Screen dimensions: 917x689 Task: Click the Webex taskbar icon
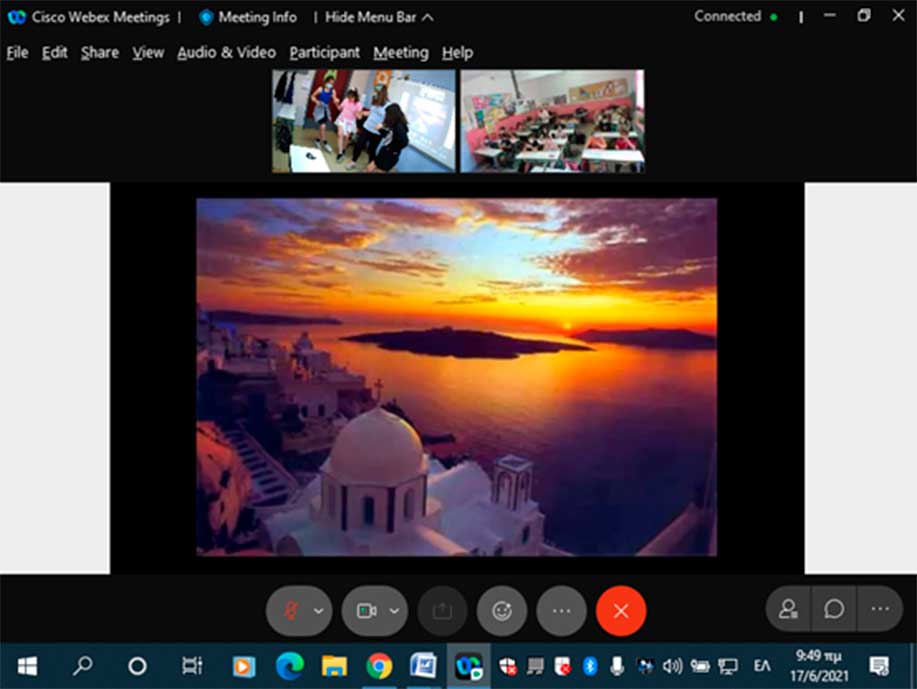tap(469, 666)
